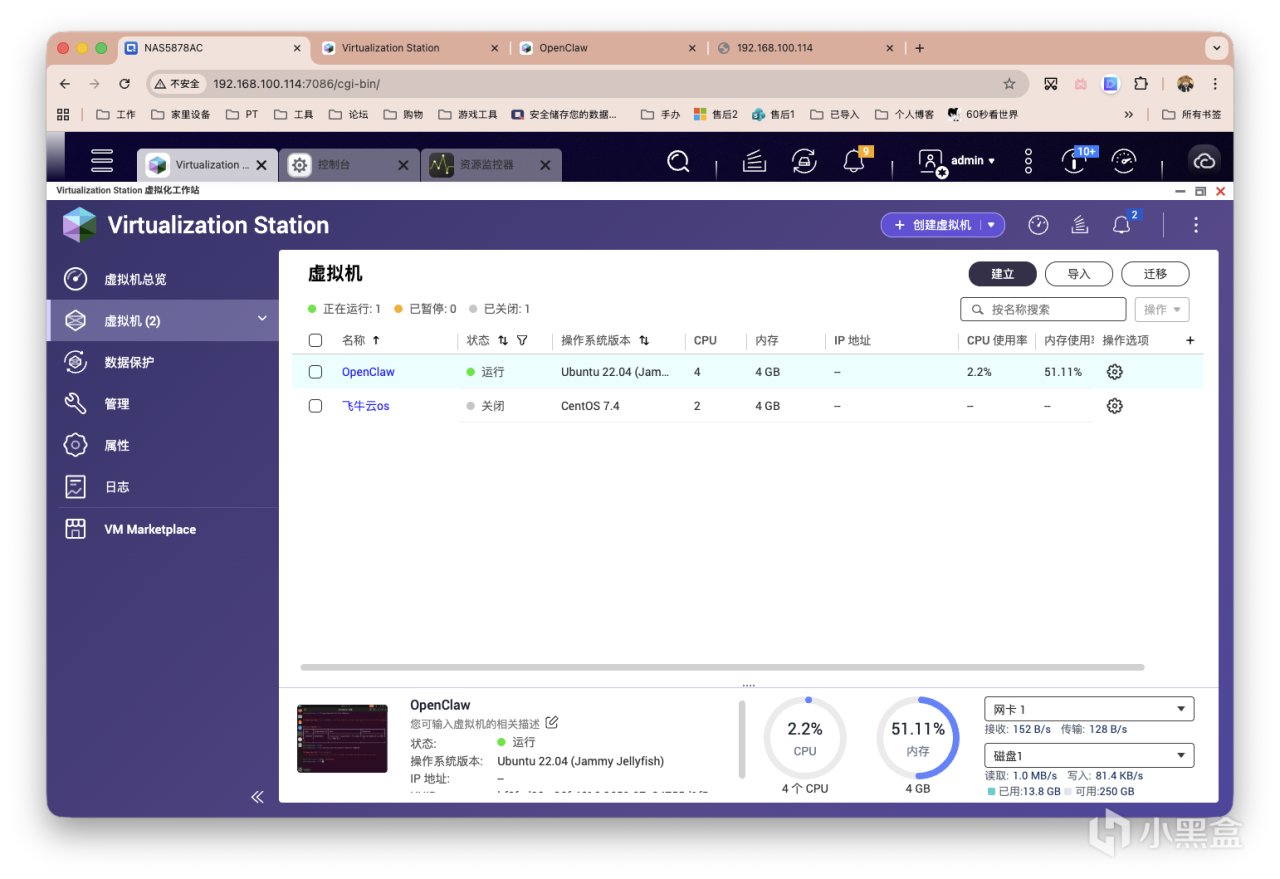Open the QTS dashboard gauge icon

click(x=1125, y=161)
